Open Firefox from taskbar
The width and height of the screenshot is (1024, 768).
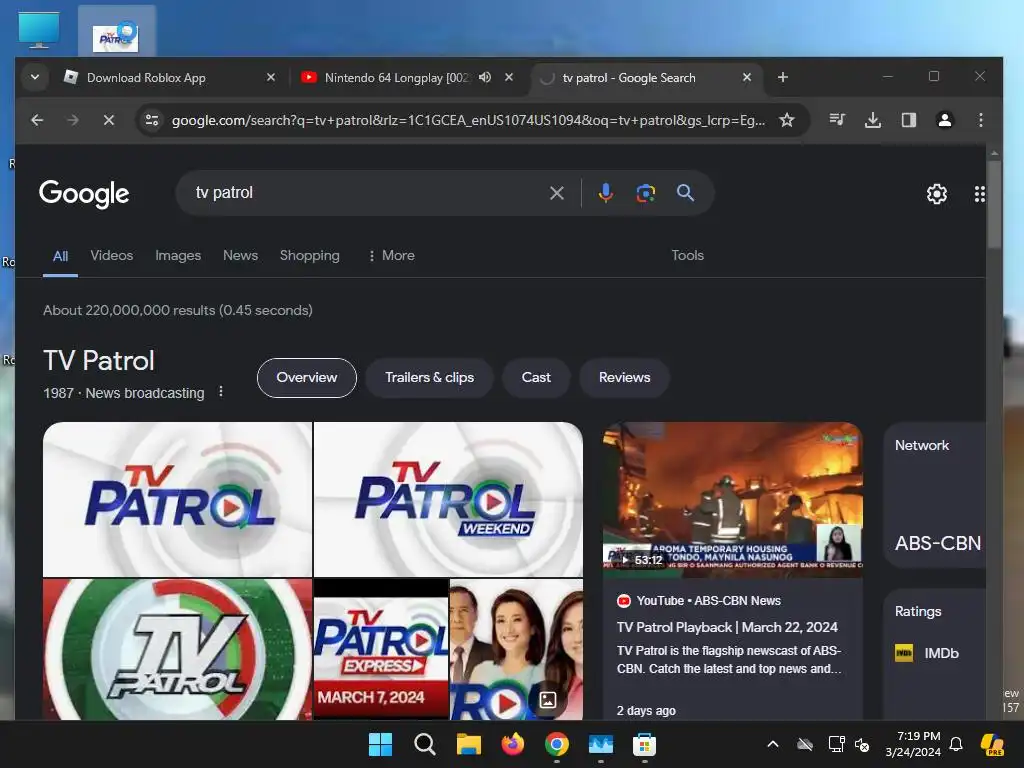513,744
